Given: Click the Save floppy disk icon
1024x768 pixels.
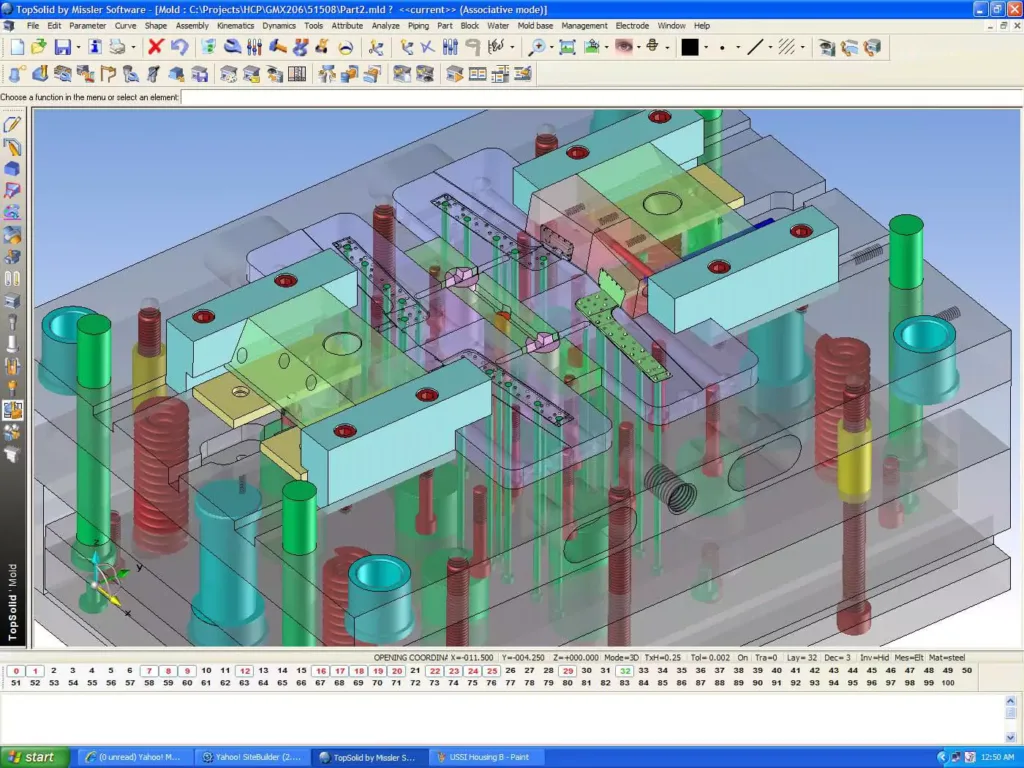Looking at the screenshot, I should (x=62, y=47).
